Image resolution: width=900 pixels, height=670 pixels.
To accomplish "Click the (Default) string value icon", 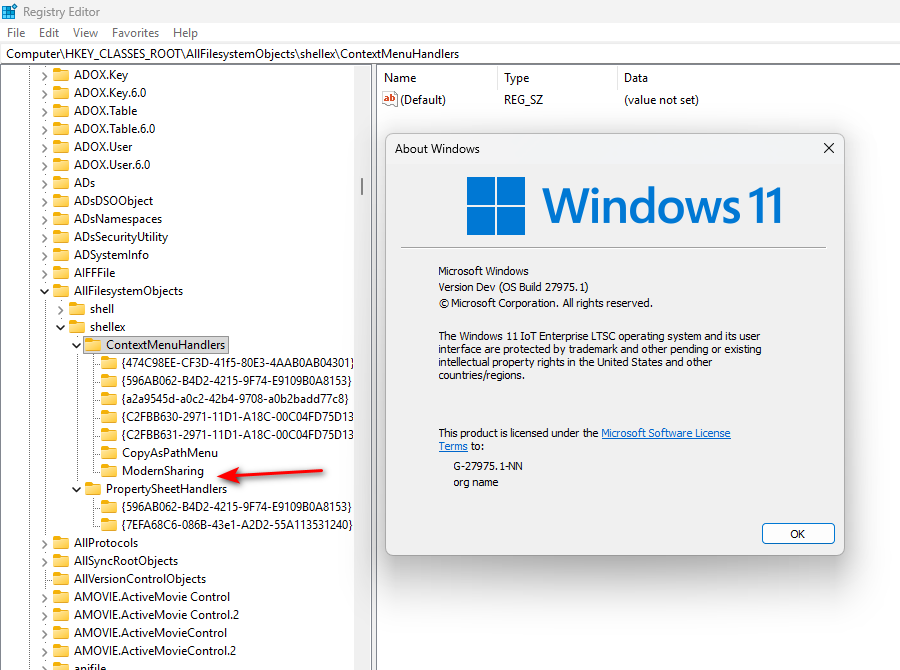I will (390, 99).
